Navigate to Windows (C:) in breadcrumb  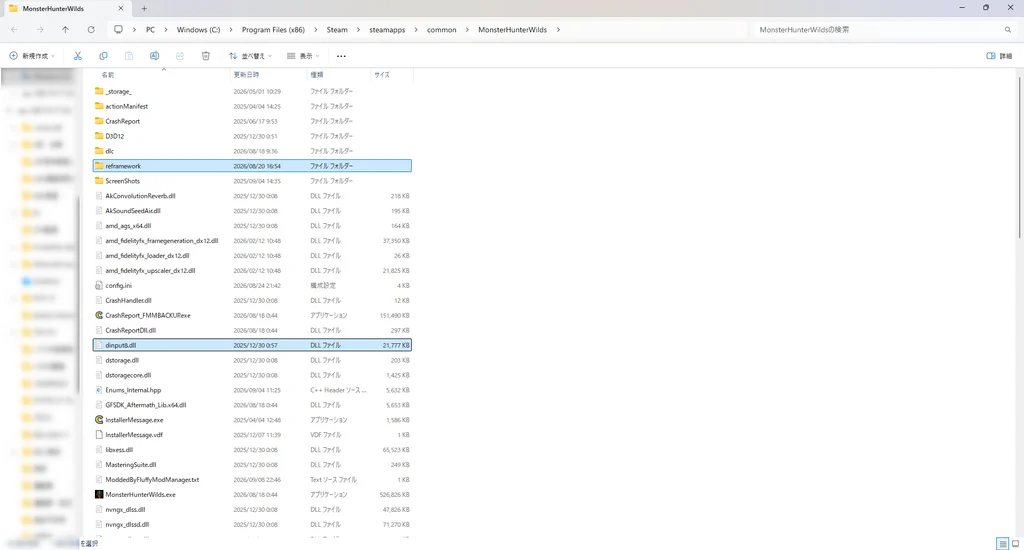coord(199,29)
